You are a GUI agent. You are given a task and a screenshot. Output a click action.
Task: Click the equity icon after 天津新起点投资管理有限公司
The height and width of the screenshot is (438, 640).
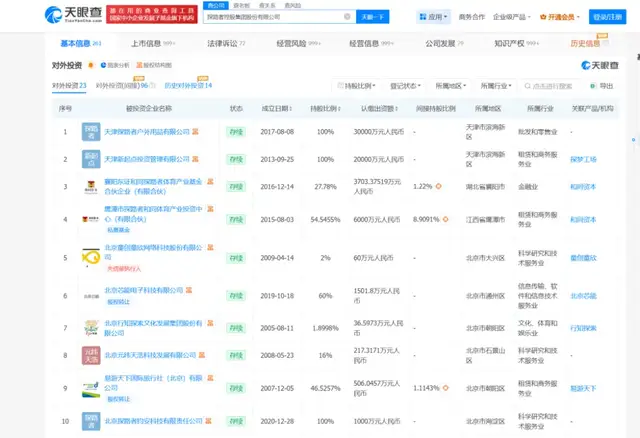click(x=196, y=159)
